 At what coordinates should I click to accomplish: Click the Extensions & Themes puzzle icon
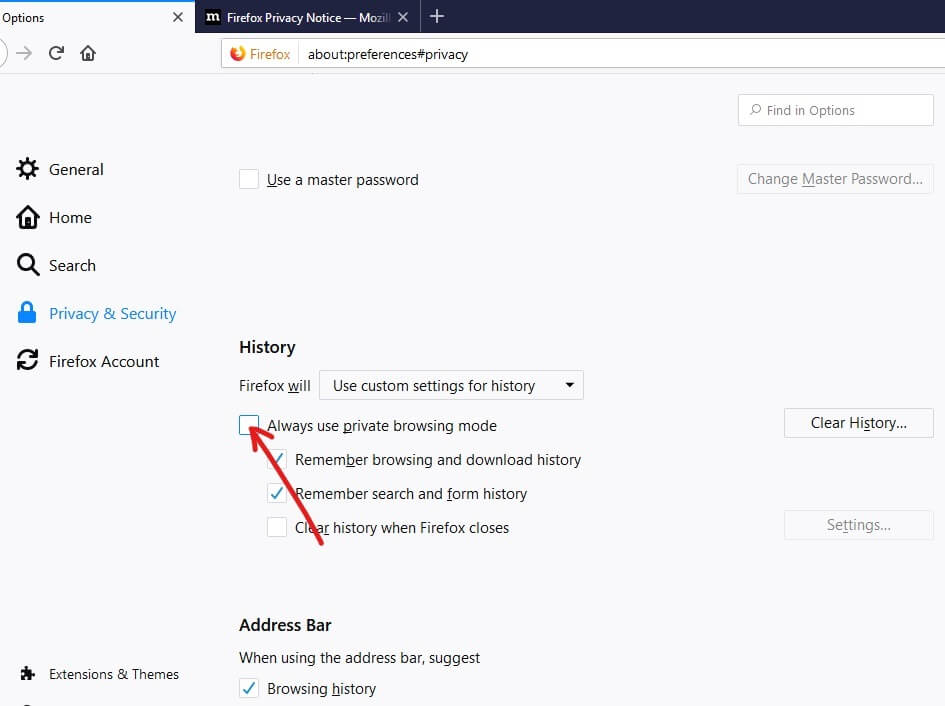[x=27, y=673]
